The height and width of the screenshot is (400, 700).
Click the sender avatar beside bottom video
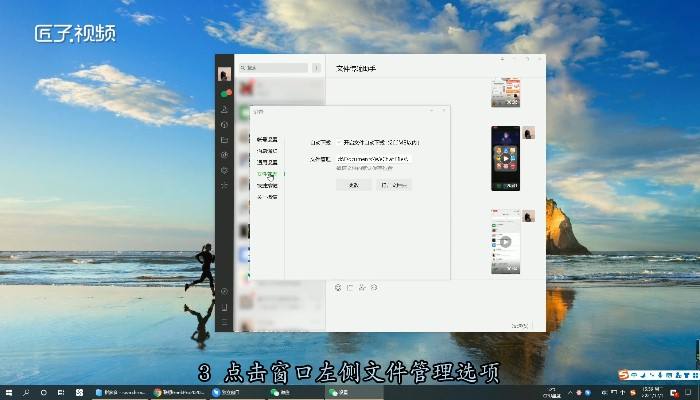click(528, 216)
